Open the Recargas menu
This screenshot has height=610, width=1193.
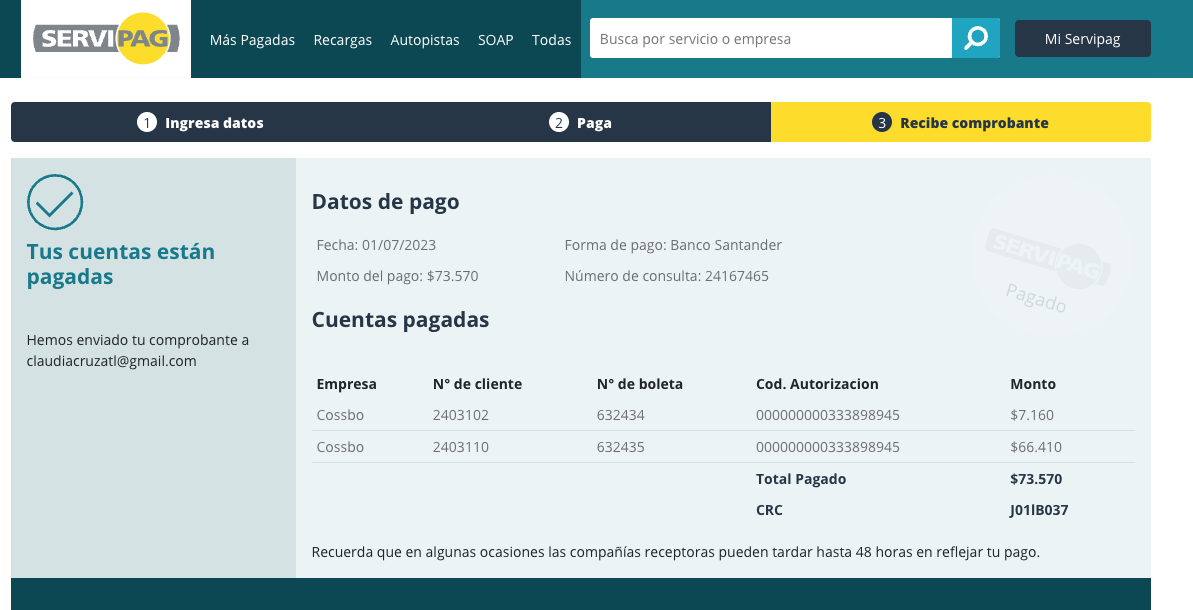[x=343, y=40]
